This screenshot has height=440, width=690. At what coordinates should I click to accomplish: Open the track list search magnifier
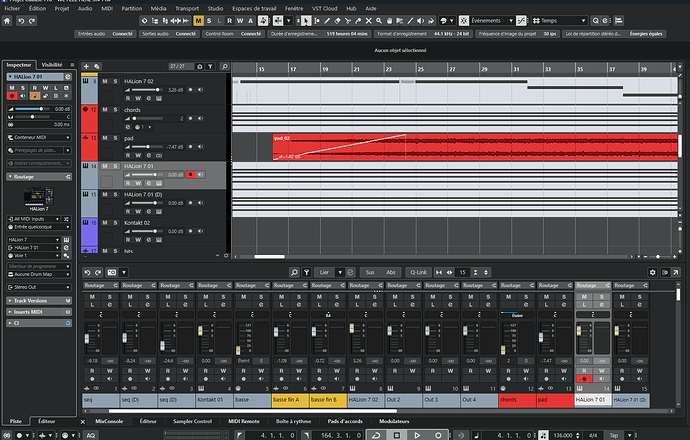pyautogui.click(x=224, y=66)
